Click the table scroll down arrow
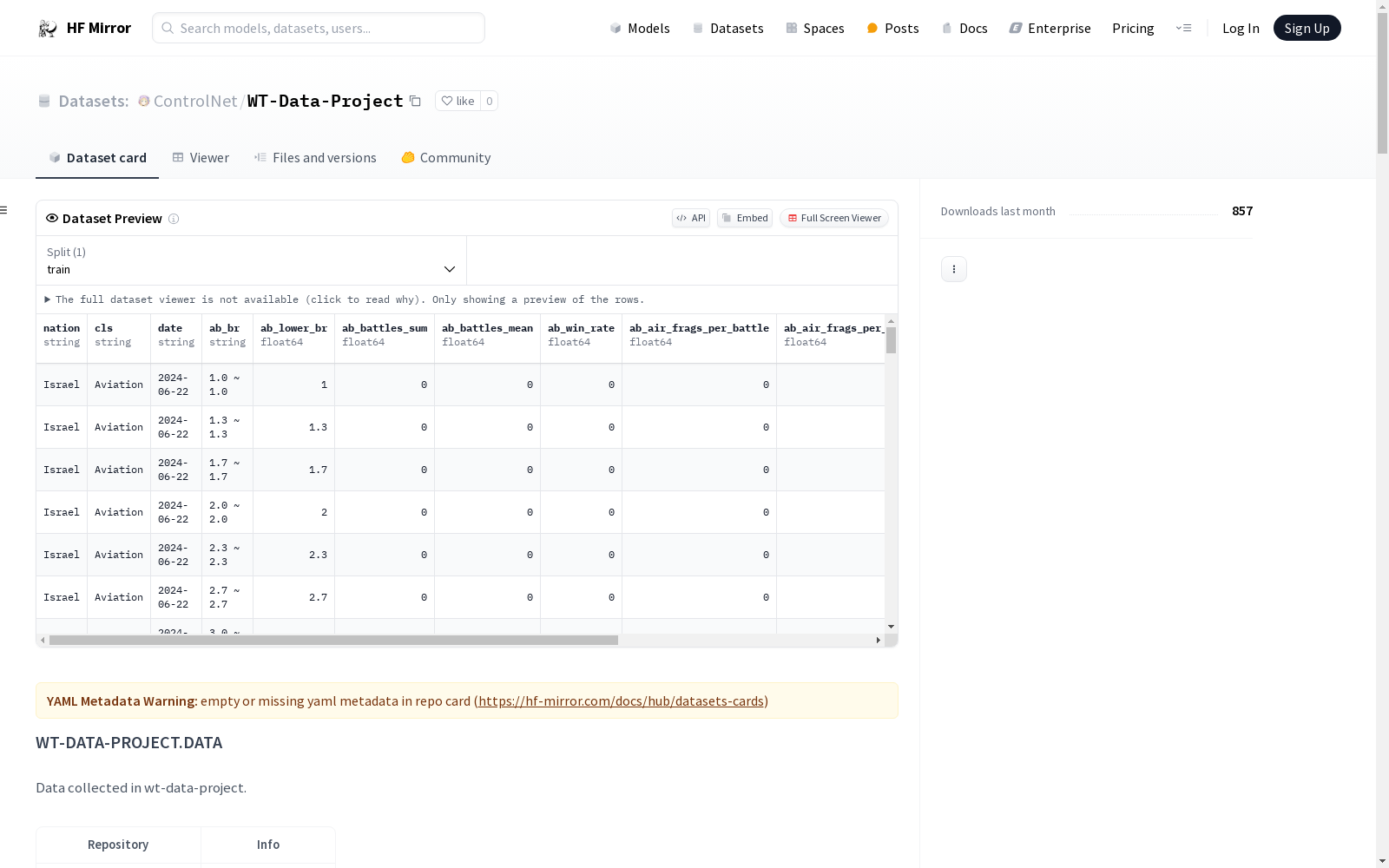 (891, 627)
